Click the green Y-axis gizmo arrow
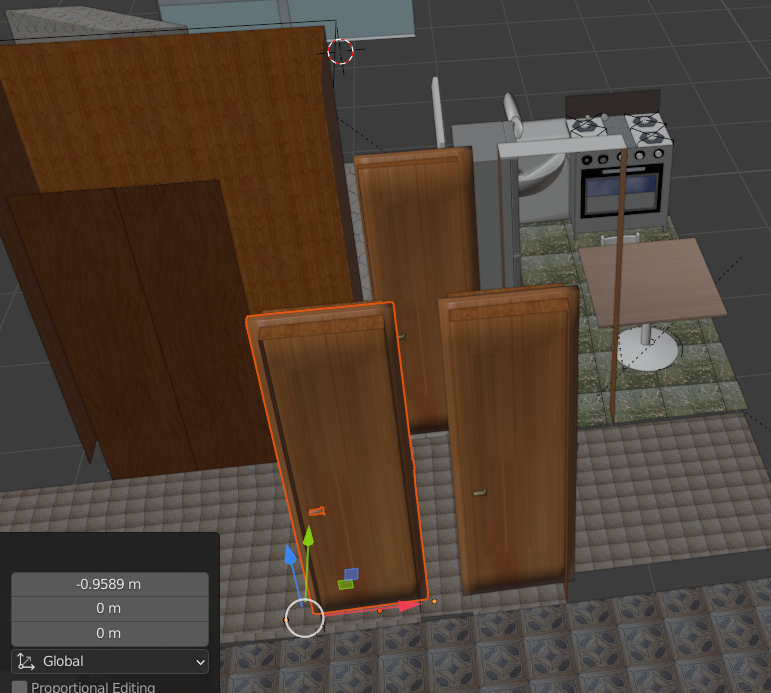The image size is (771, 693). pos(308,536)
